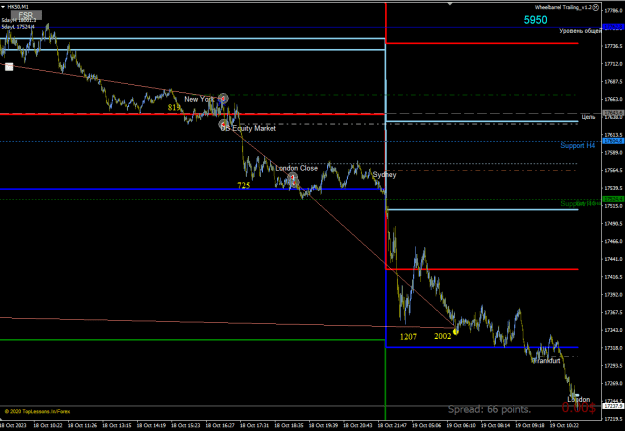Click the Wheelbarrel Trailing expert icon

[596, 7]
